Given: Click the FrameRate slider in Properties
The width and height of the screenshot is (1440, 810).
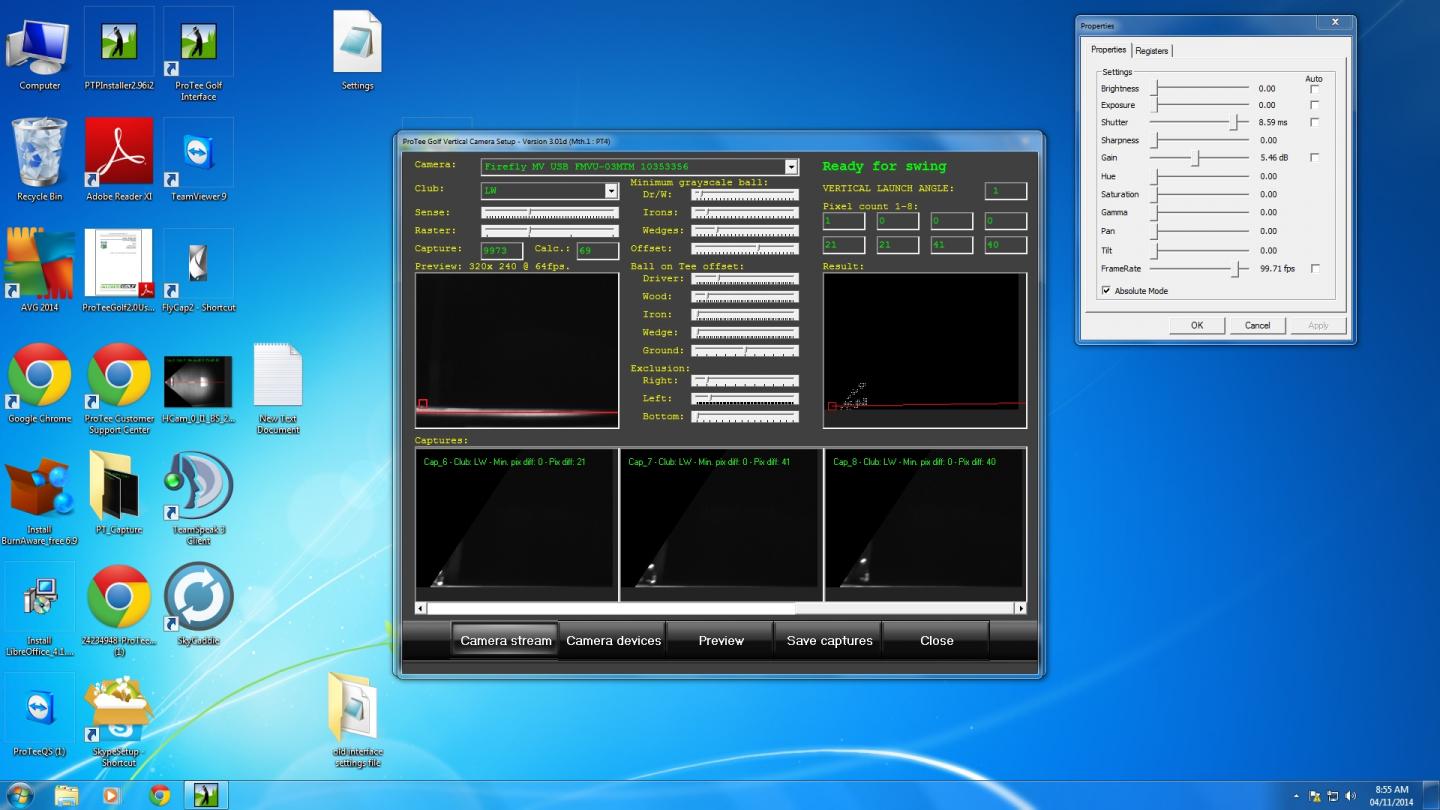Looking at the screenshot, I should pos(1200,269).
